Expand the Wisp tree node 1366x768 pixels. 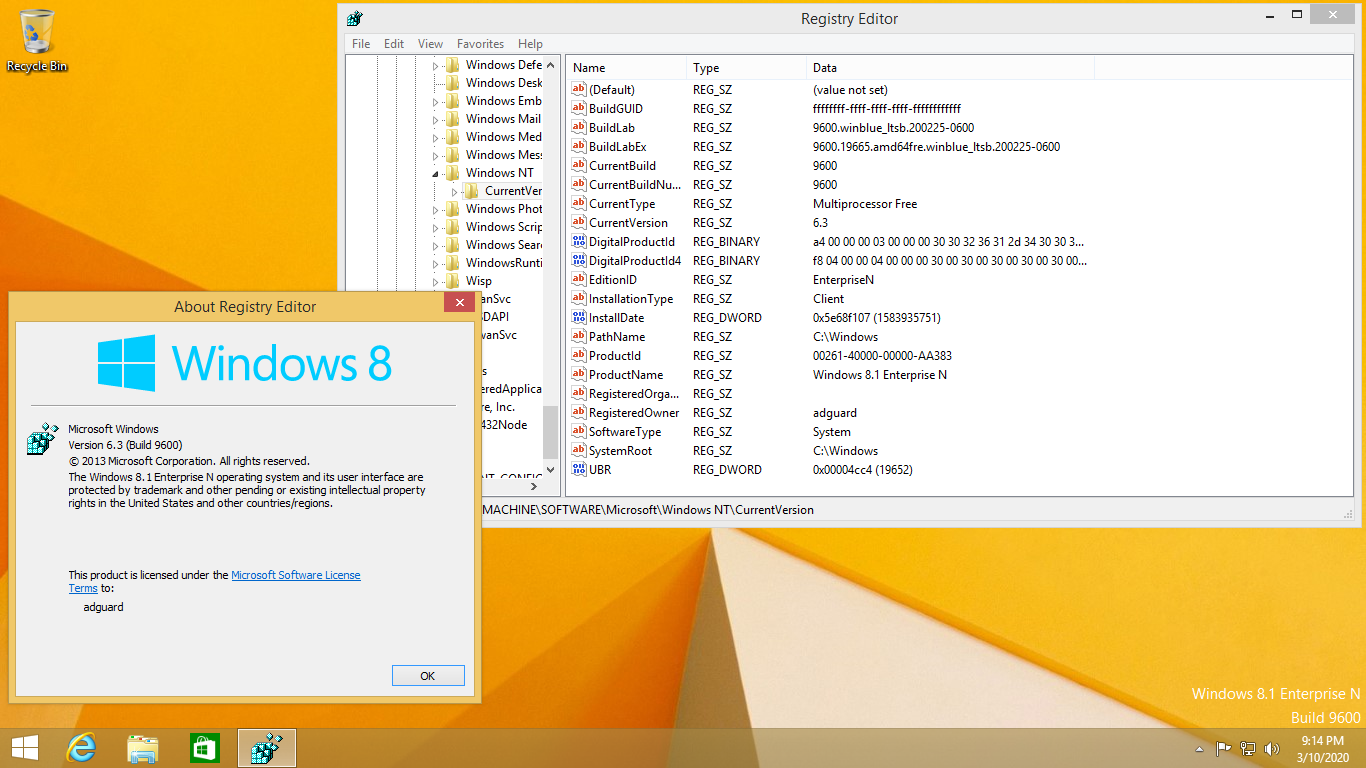pyautogui.click(x=435, y=281)
